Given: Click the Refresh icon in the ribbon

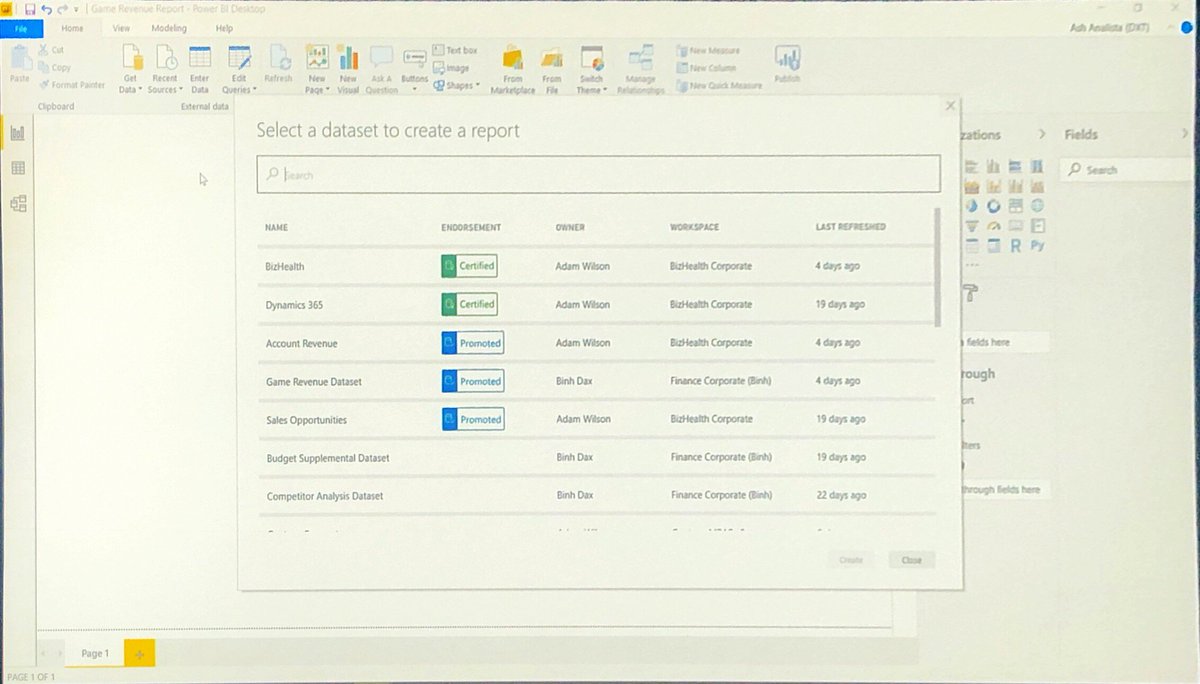Looking at the screenshot, I should (278, 58).
